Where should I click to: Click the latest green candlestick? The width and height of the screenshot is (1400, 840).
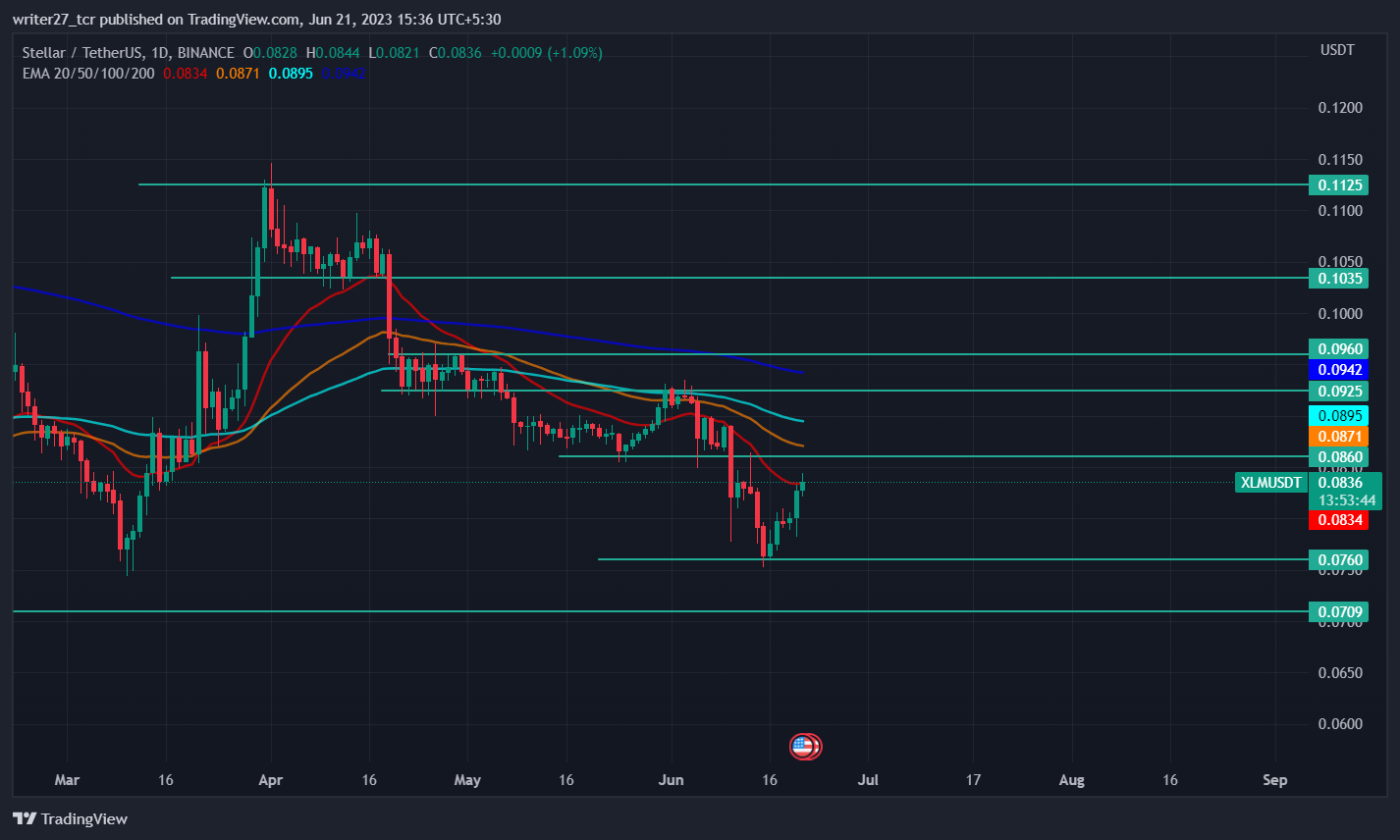pos(802,485)
